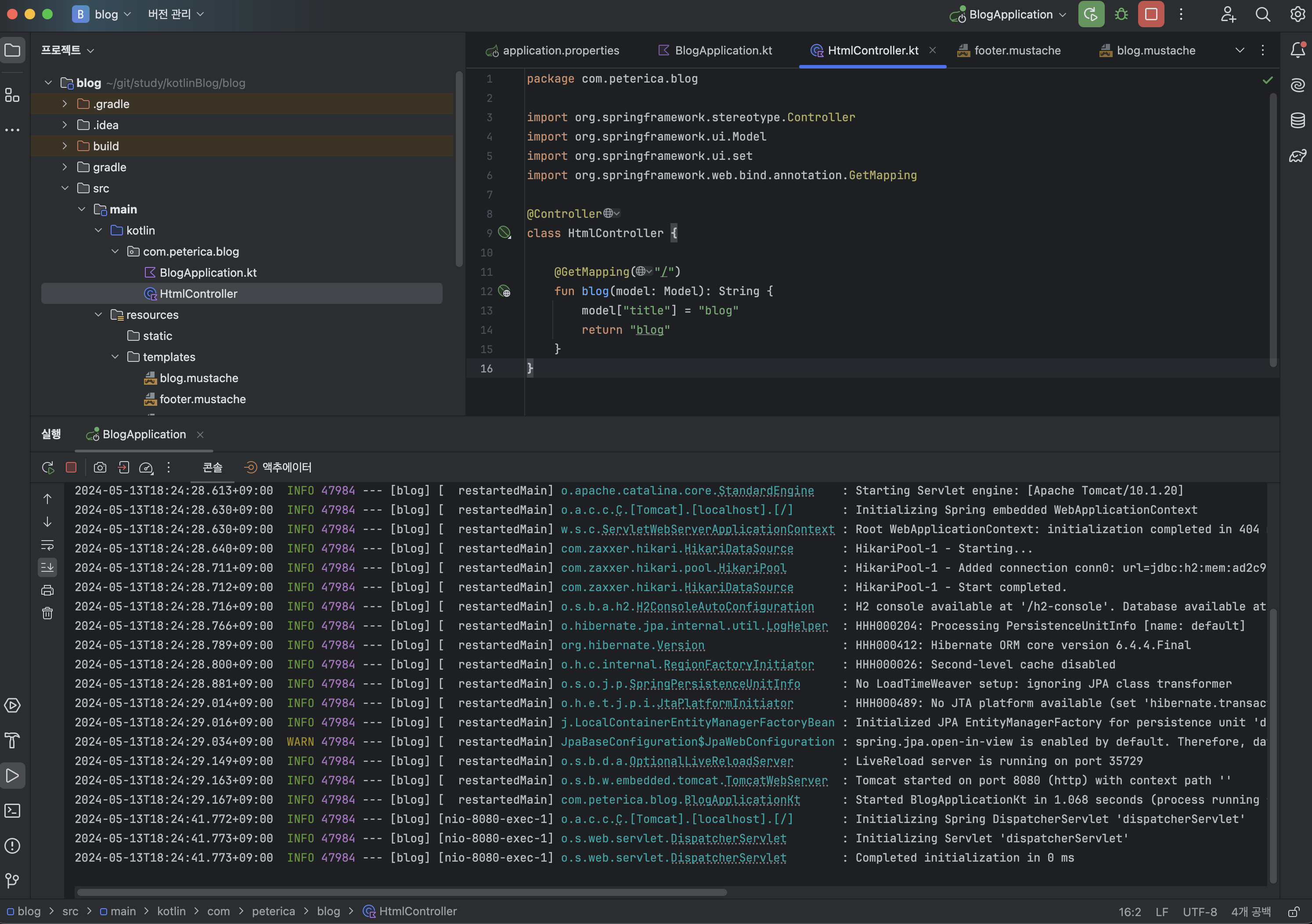
Task: Stop the running application from top toolbar
Action: click(1151, 15)
